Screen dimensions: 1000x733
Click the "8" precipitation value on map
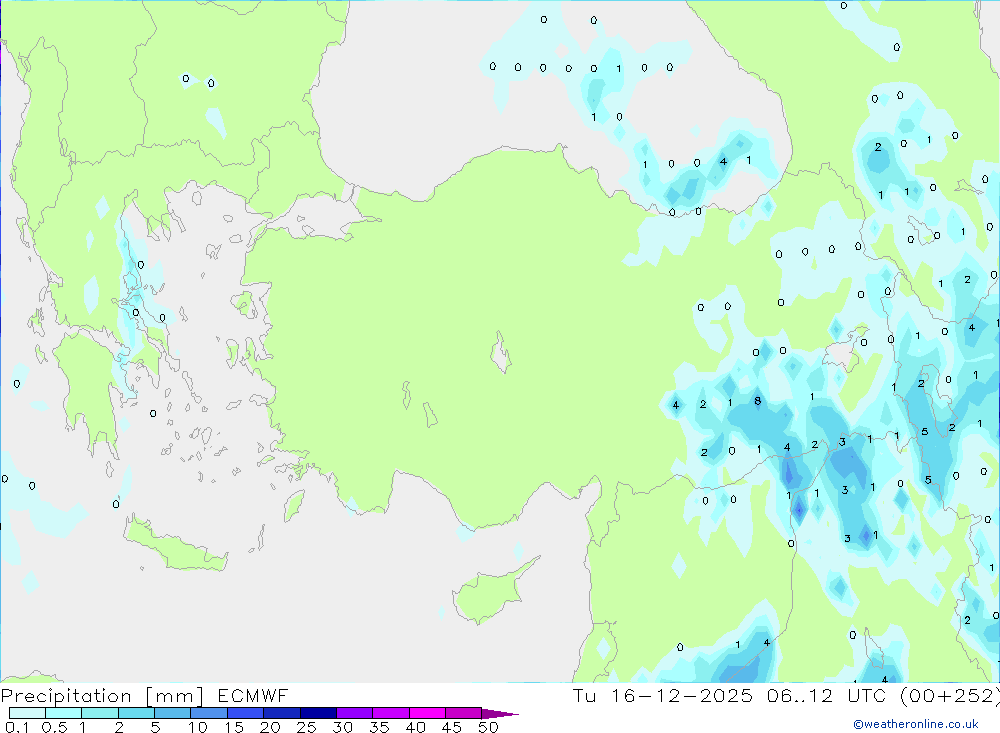758,401
